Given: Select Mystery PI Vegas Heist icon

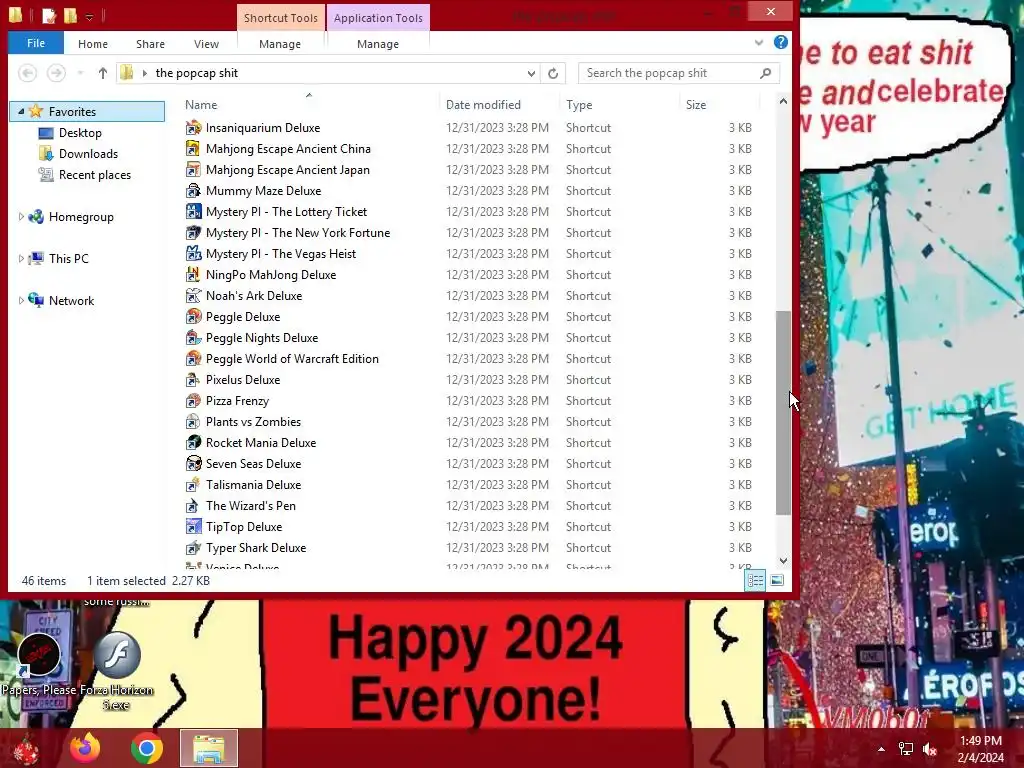Looking at the screenshot, I should point(193,253).
